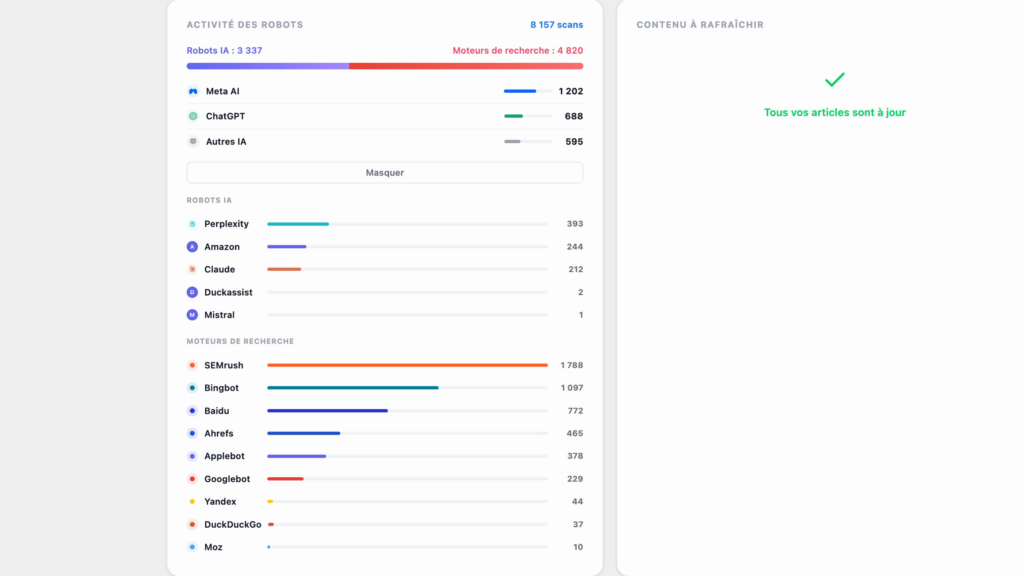The width and height of the screenshot is (1024, 576).
Task: Click the Bingbot progress bar
Action: click(408, 388)
